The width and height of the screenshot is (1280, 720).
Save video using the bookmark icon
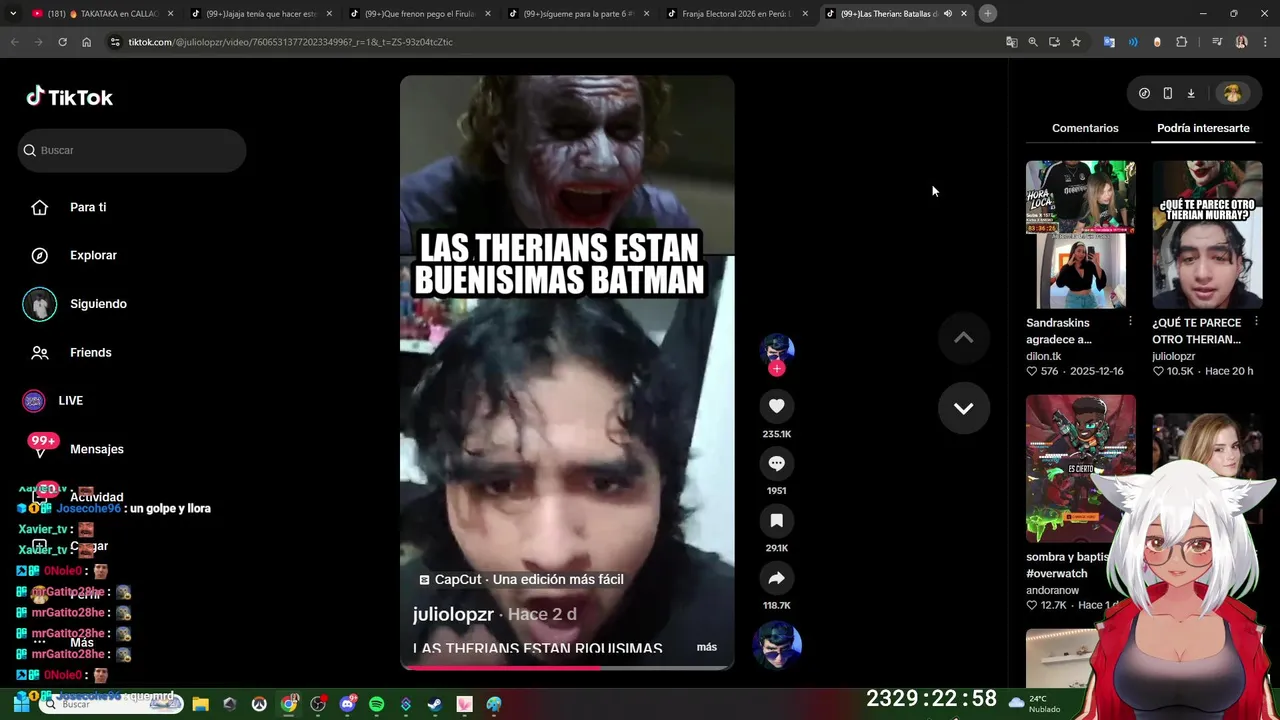[777, 520]
